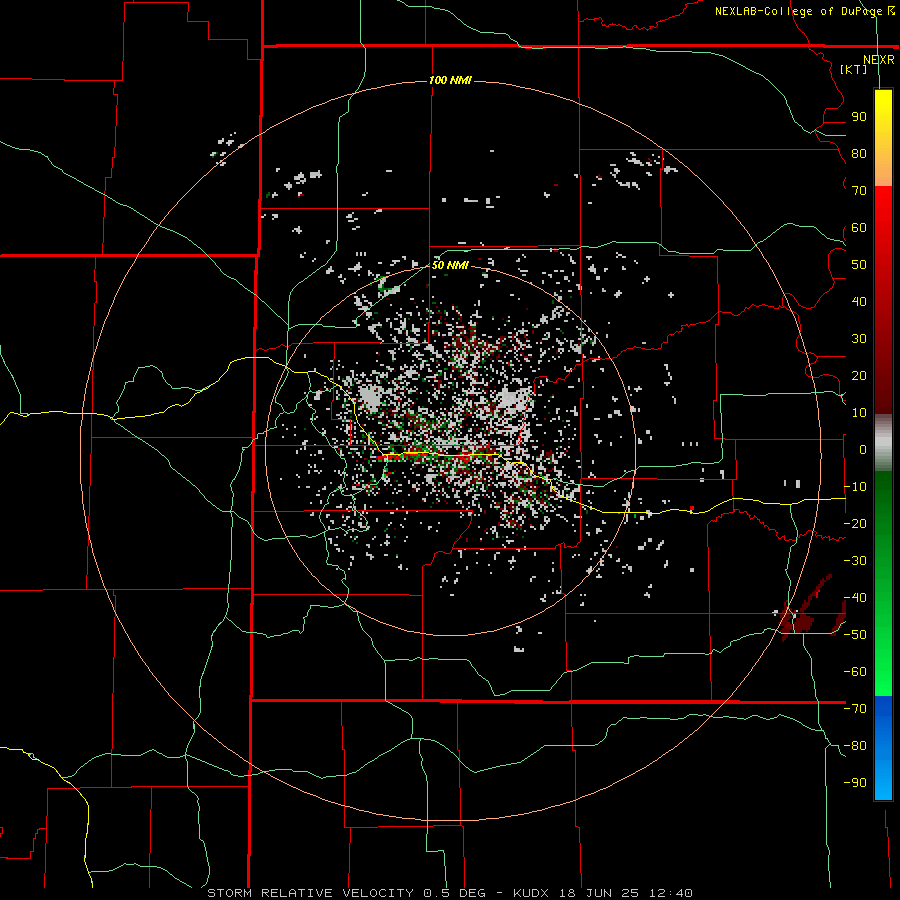Click the -30 scale value
The image size is (900, 900).
click(x=855, y=561)
